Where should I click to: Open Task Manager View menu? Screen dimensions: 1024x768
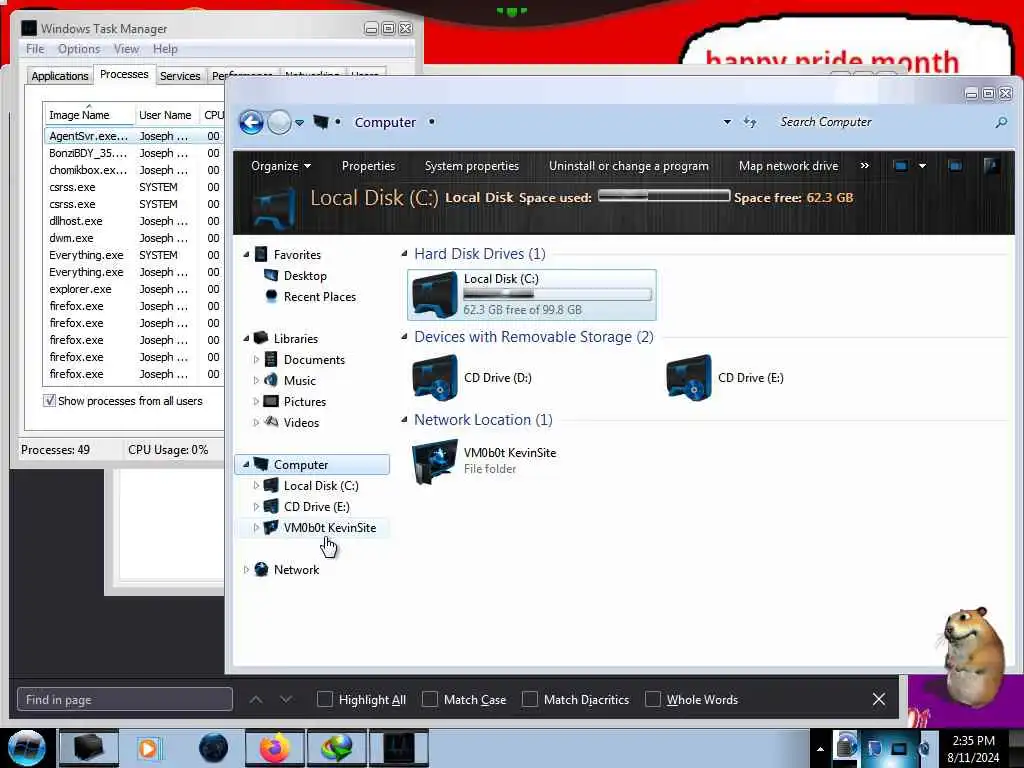126,49
